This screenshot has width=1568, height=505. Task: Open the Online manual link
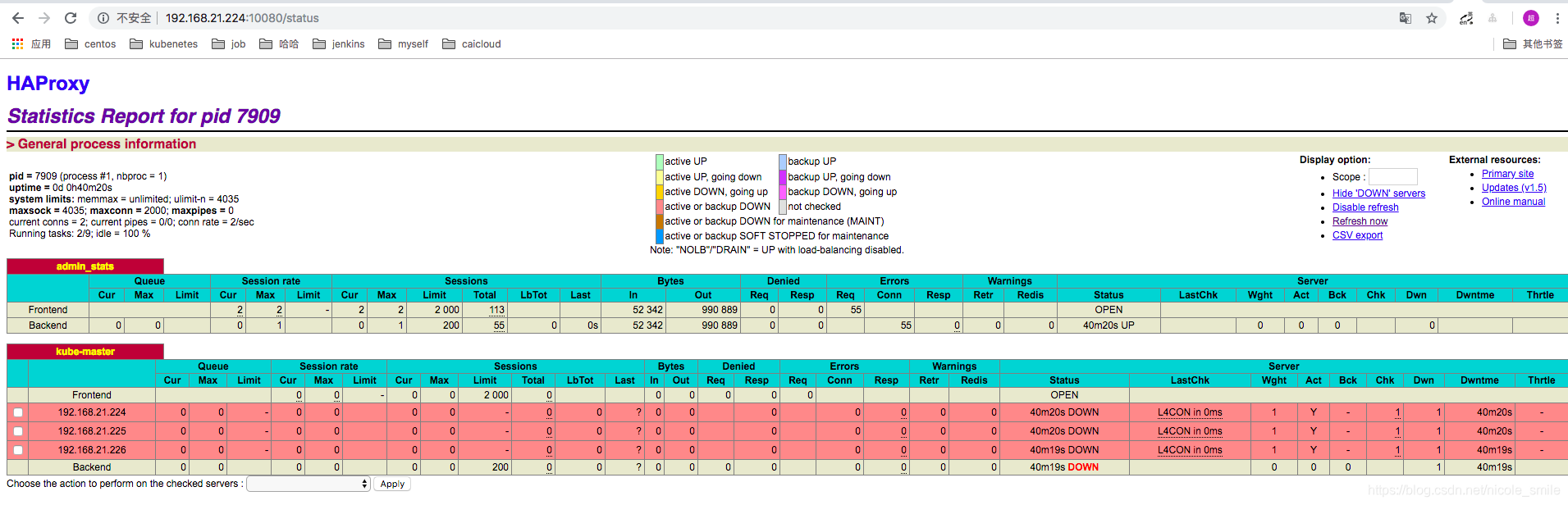(1513, 202)
